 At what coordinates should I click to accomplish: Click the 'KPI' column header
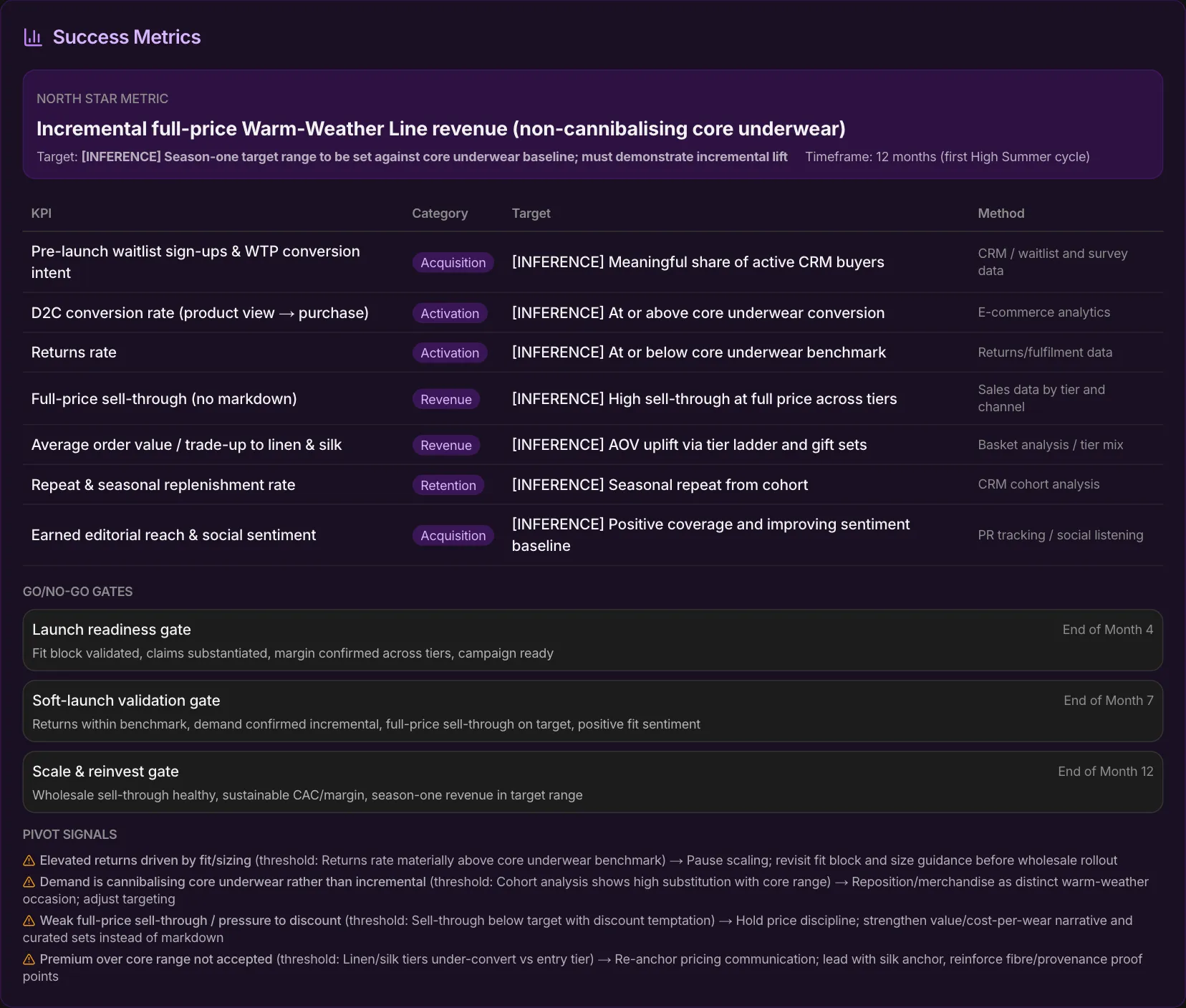tap(42, 213)
